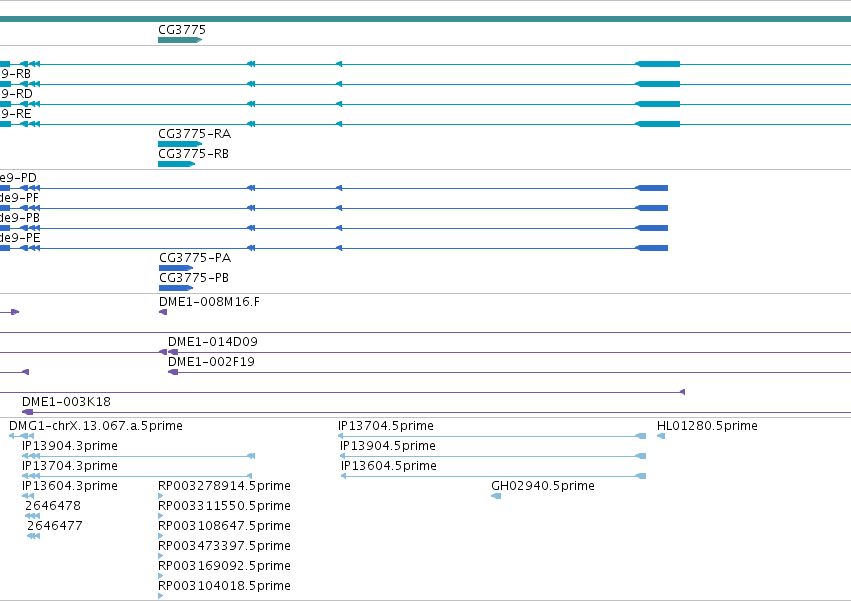Select the IP13704.5prime right end block
The width and height of the screenshot is (851, 601).
tap(640, 436)
